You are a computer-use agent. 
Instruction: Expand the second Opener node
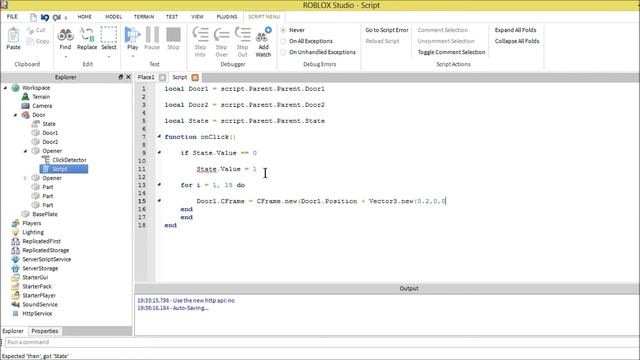point(25,178)
